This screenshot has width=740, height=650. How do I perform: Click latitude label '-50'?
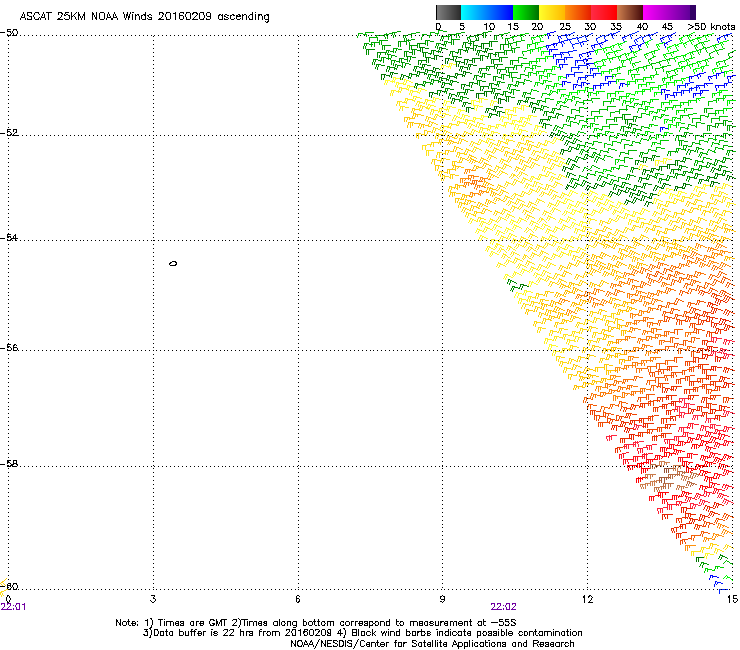[9, 33]
